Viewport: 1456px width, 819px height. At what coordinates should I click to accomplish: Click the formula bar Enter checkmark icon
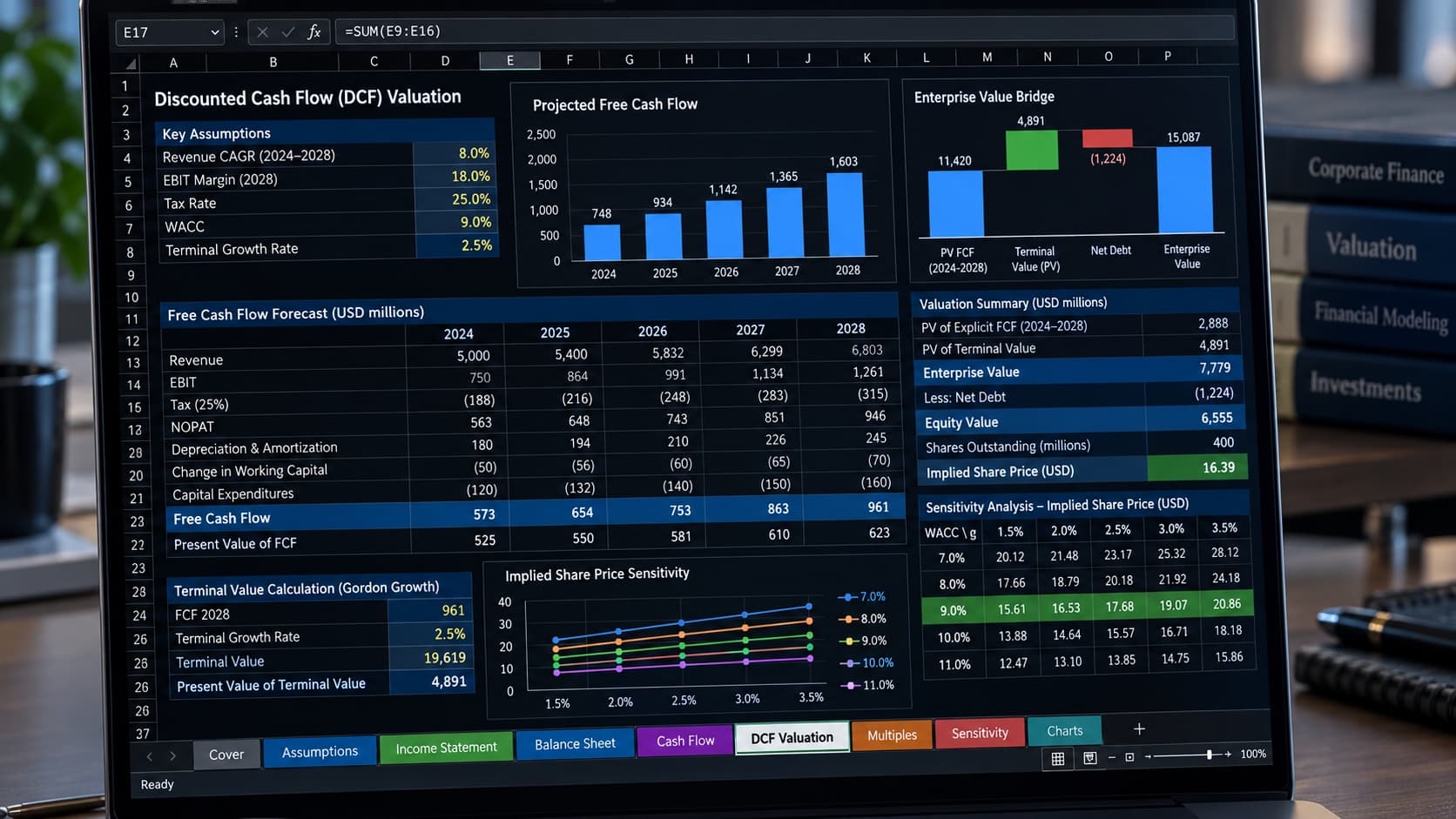click(288, 33)
